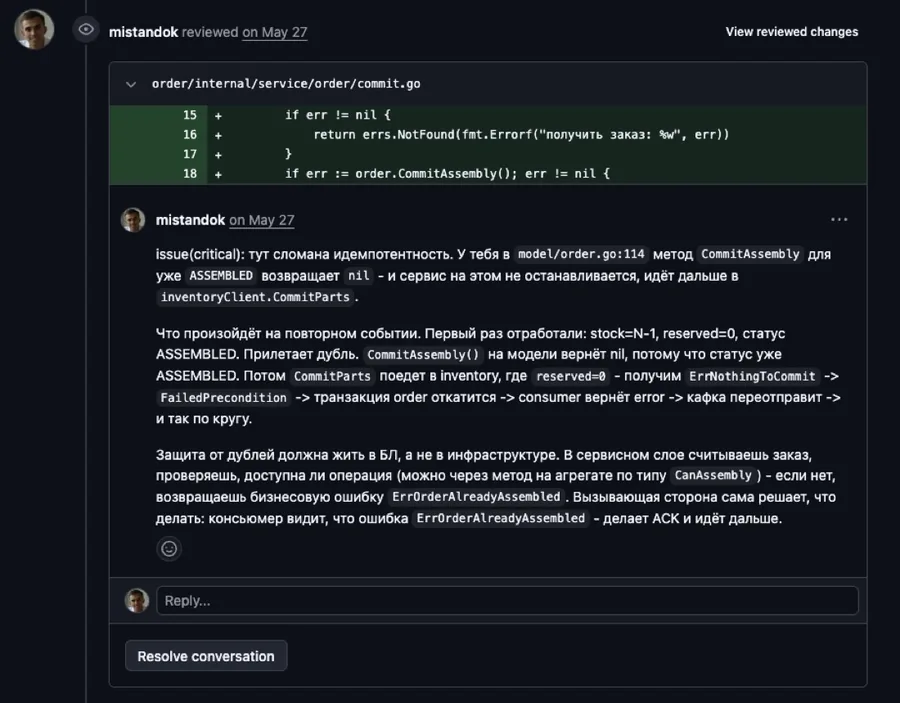Open mistandok's large profile avatar

click(34, 29)
